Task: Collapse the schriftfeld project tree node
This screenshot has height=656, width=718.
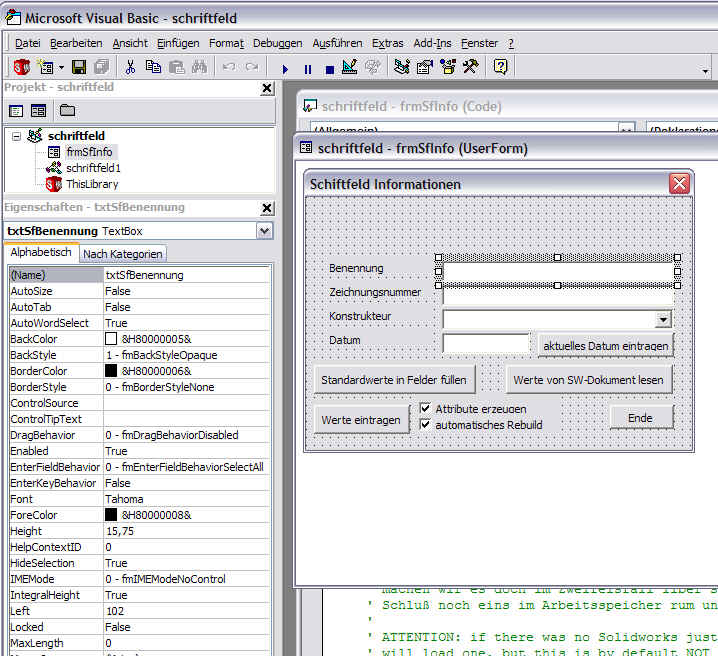Action: [x=17, y=136]
